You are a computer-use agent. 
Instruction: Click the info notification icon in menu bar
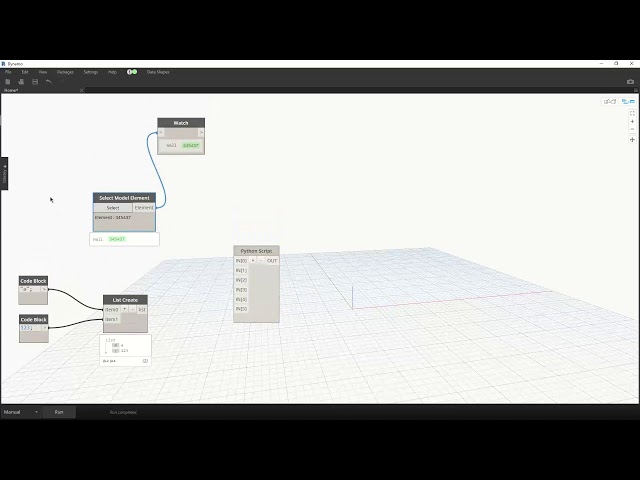(129, 72)
